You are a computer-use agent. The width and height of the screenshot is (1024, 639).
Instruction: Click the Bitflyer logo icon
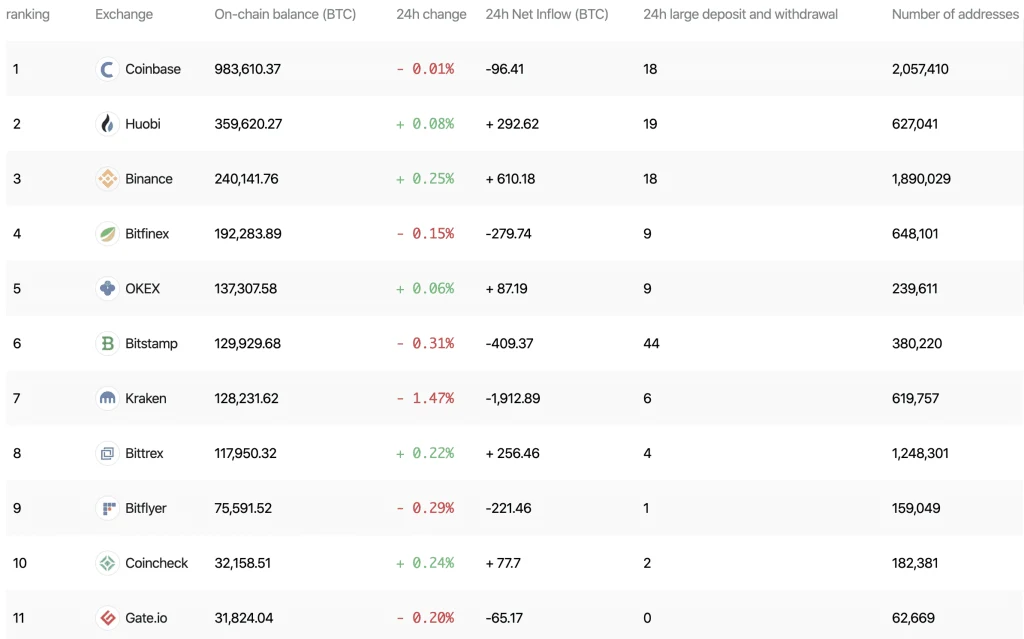pyautogui.click(x=107, y=508)
